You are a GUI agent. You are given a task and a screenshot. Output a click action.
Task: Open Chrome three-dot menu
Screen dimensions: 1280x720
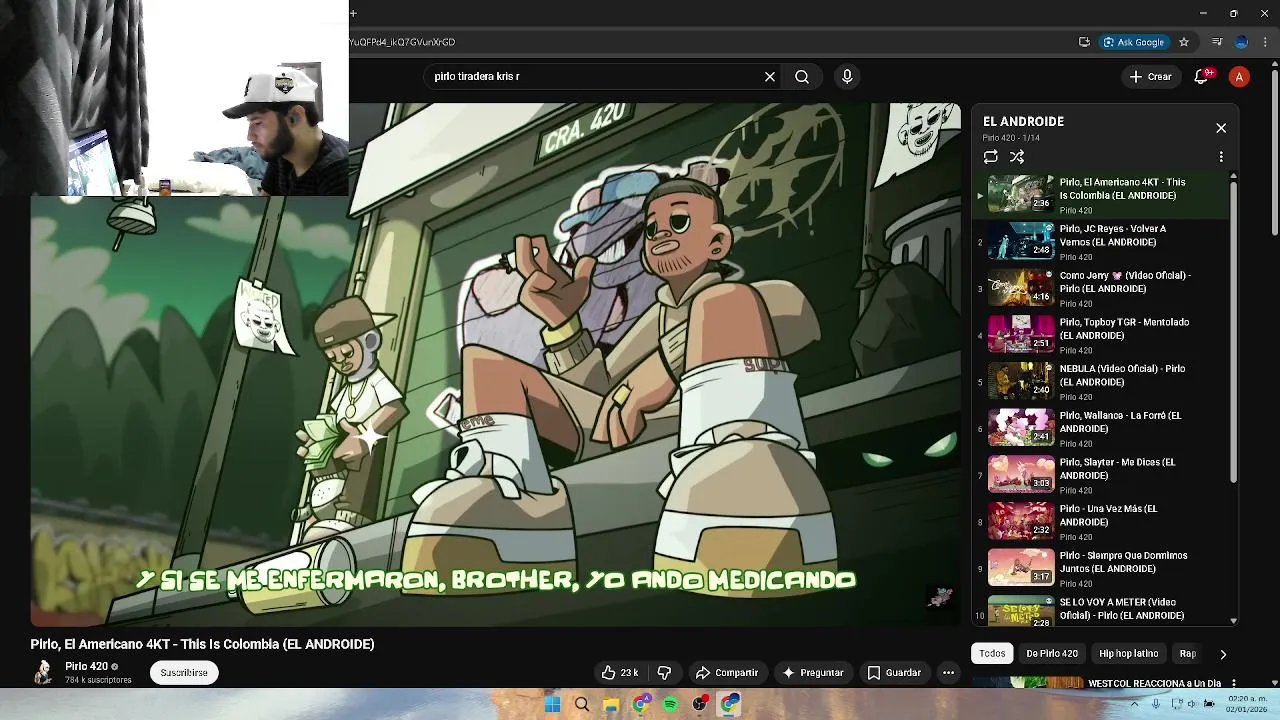point(1266,42)
